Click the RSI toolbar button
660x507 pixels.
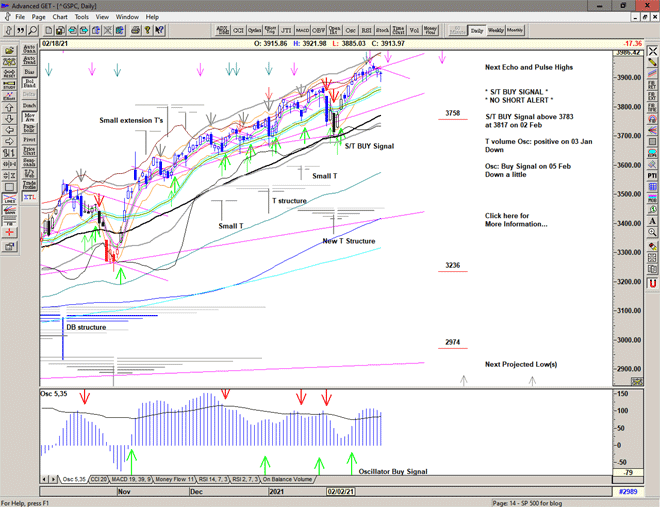pos(365,31)
